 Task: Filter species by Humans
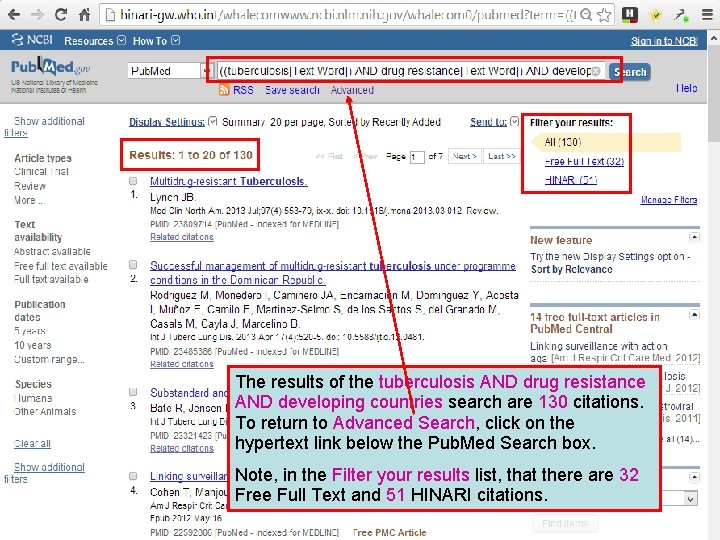[x=33, y=398]
